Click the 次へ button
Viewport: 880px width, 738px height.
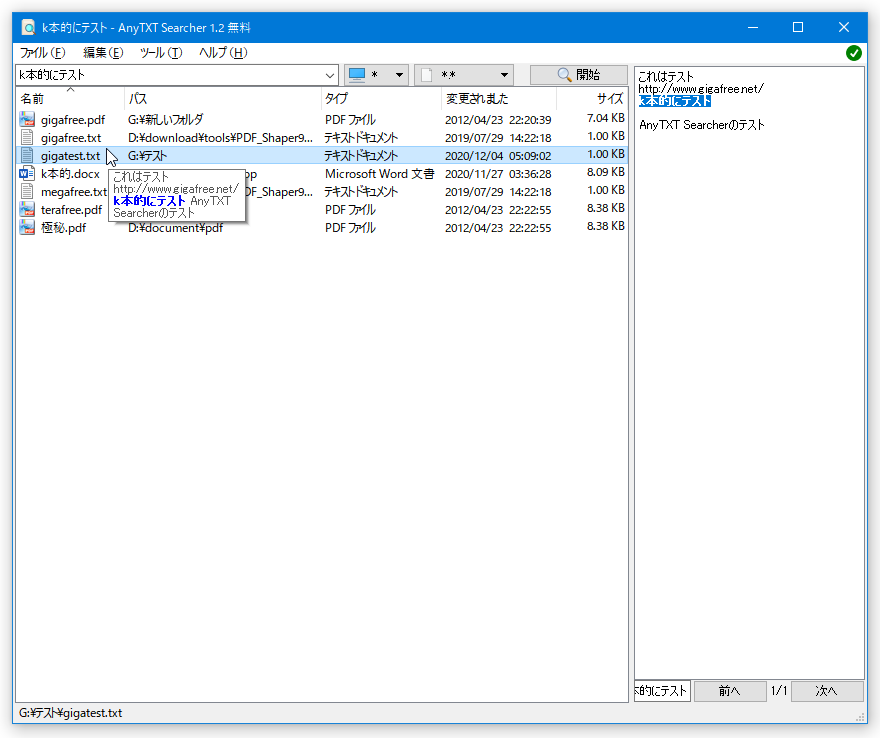click(827, 691)
